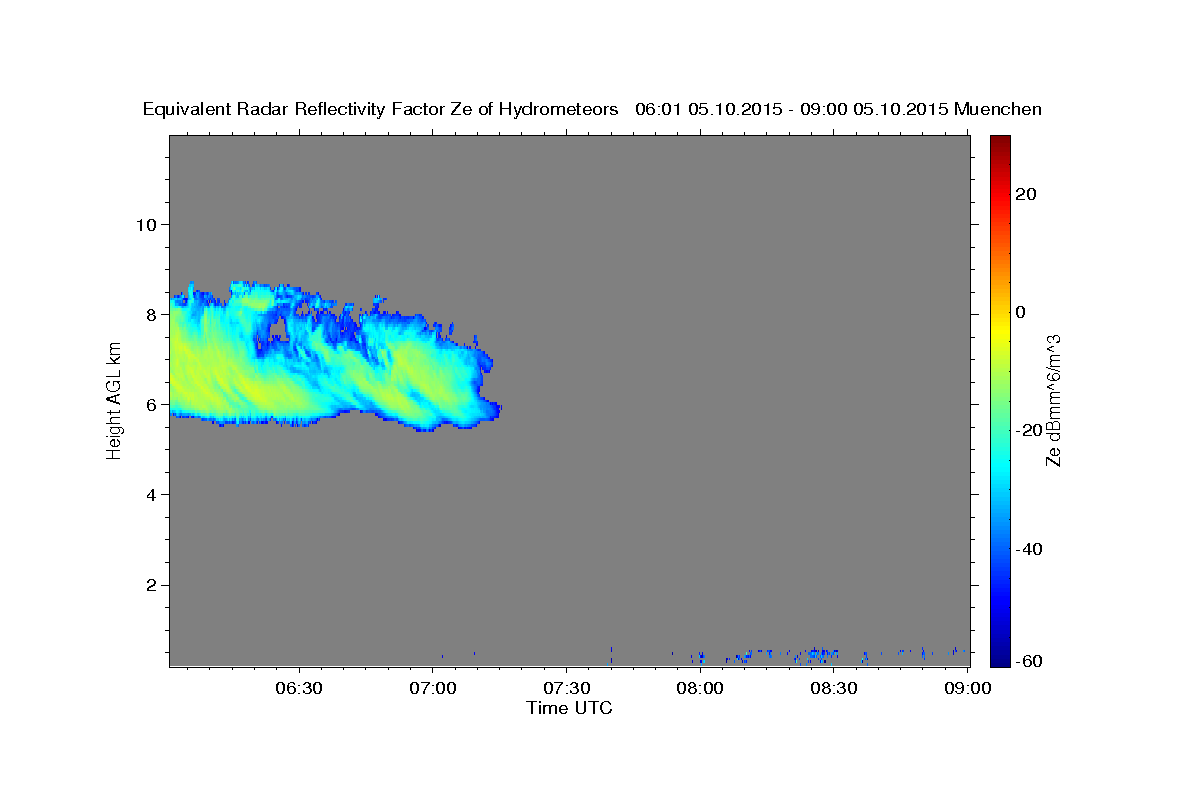1200x800 pixels.
Task: Click the 06:30 time tick label
Action: click(x=300, y=688)
